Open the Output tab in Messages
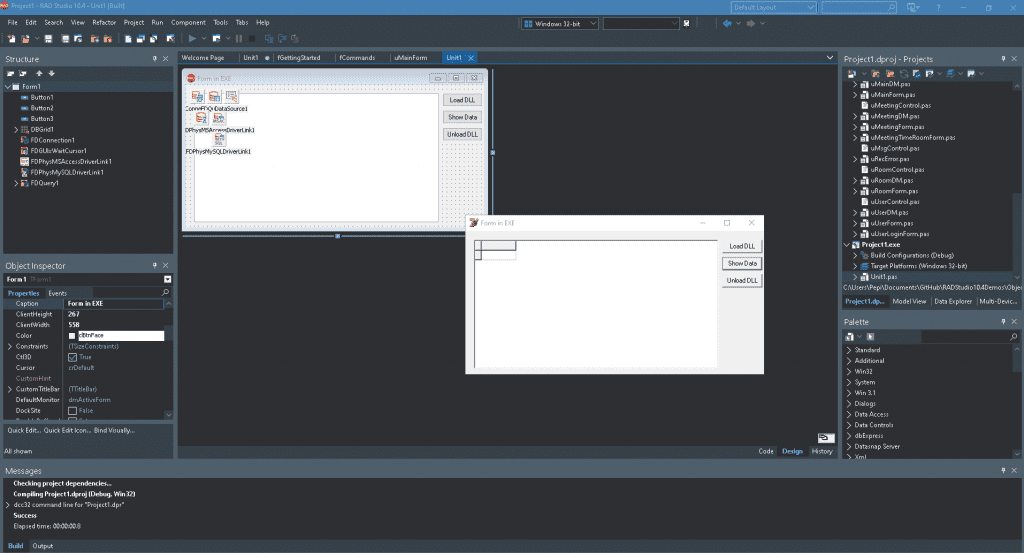The width and height of the screenshot is (1024, 553). click(42, 546)
